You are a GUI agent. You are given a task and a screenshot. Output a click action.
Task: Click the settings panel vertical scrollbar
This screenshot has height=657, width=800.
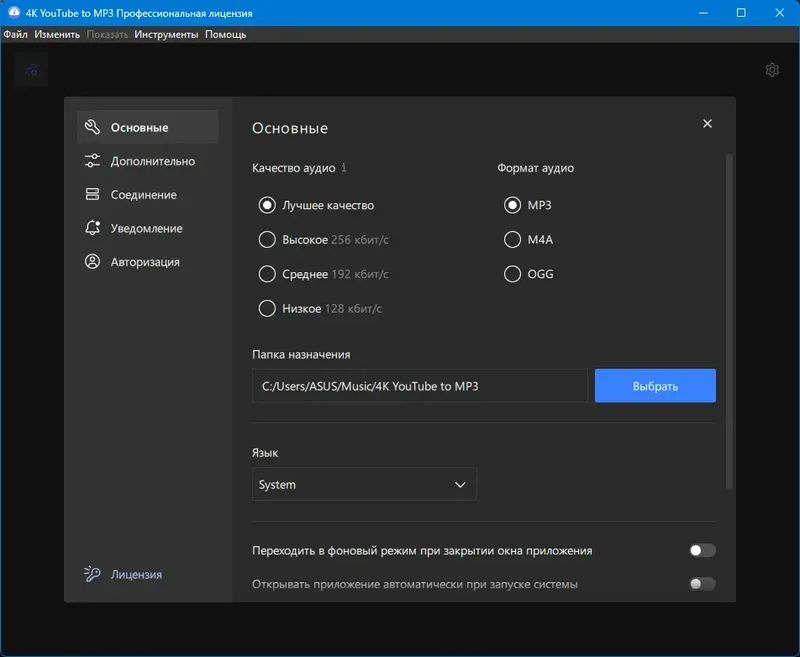[729, 321]
